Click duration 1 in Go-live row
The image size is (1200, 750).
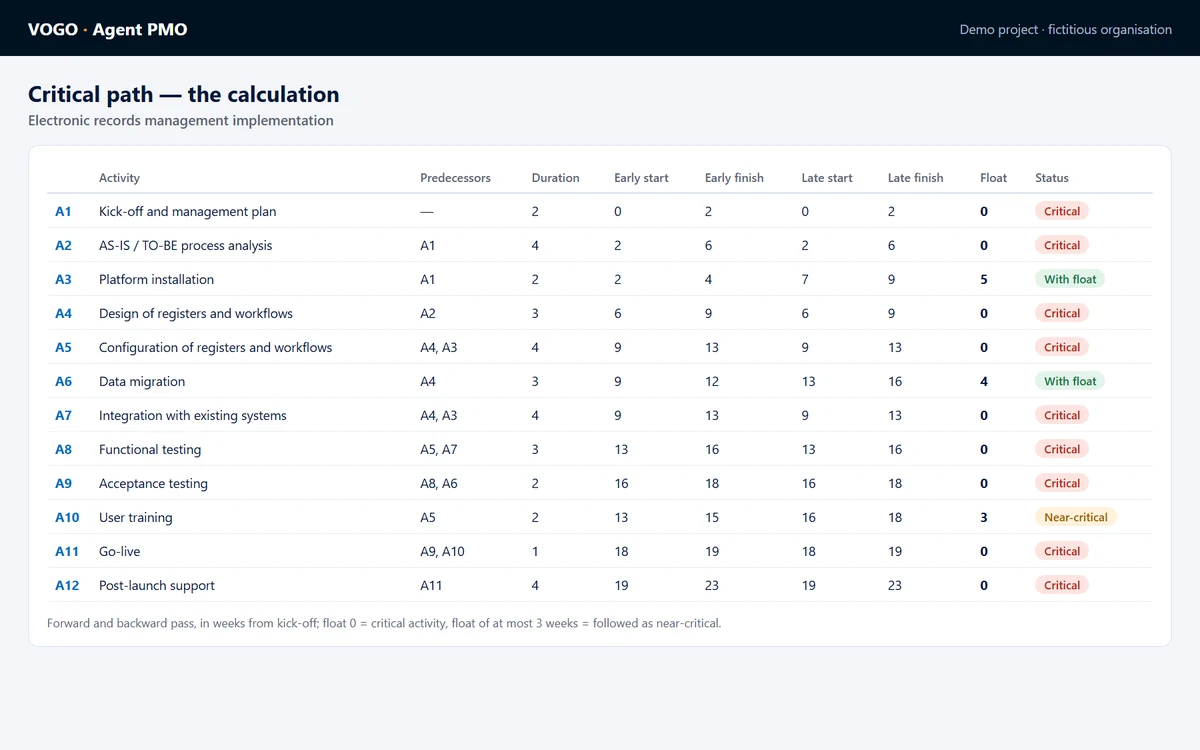pos(535,551)
